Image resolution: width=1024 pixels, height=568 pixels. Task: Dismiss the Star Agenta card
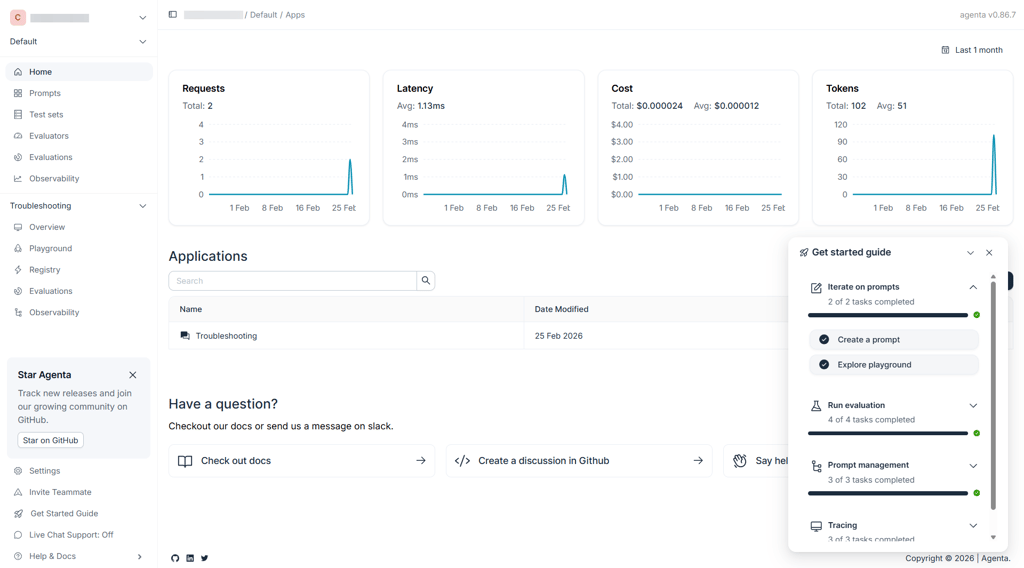coord(133,375)
